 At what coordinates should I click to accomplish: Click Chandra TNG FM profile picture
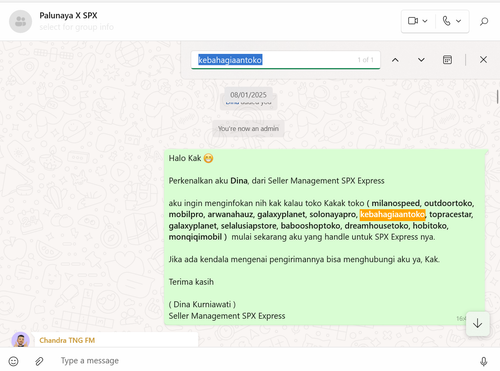[20, 340]
